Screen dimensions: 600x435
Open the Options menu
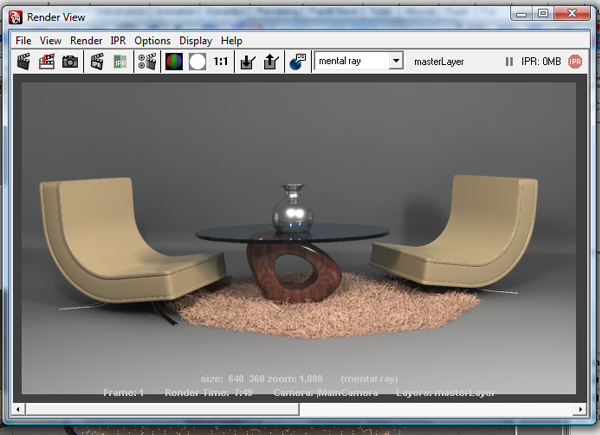pos(152,41)
